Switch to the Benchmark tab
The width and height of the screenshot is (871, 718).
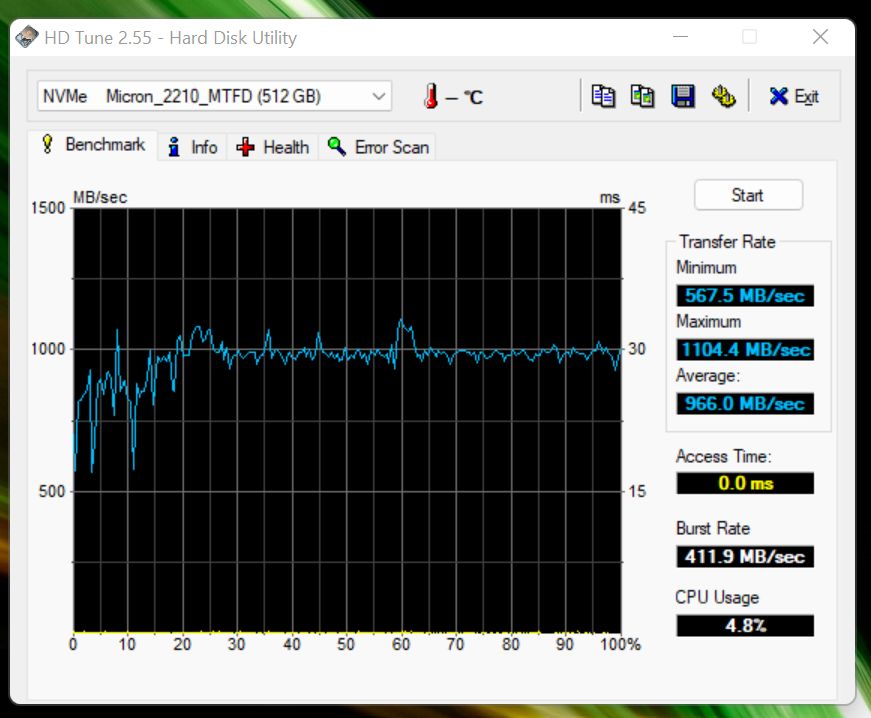coord(93,145)
